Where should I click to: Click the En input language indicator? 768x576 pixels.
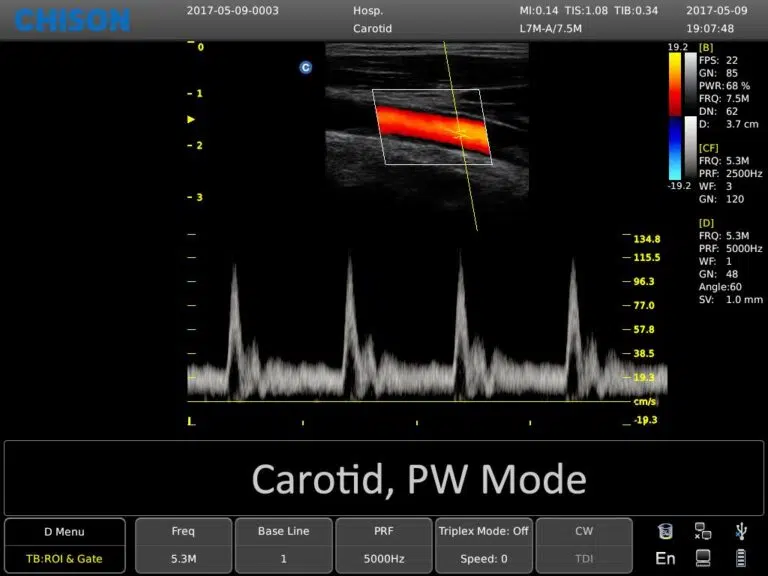tap(666, 558)
